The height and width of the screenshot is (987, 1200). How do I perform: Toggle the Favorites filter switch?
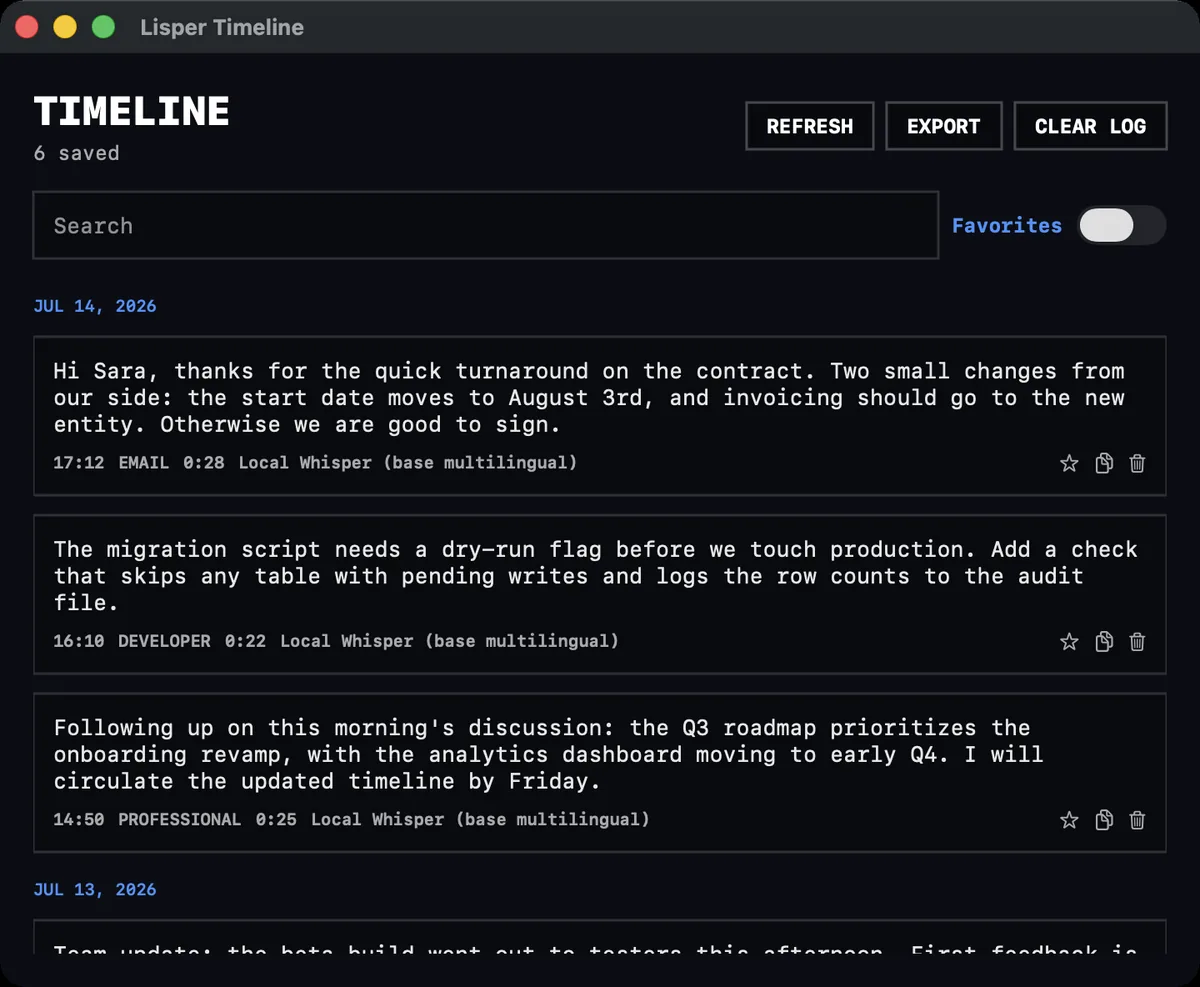click(x=1122, y=225)
